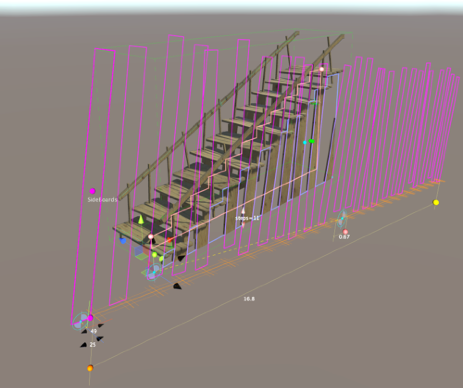Click the white up-arrow above steps=11

pyautogui.click(x=243, y=211)
